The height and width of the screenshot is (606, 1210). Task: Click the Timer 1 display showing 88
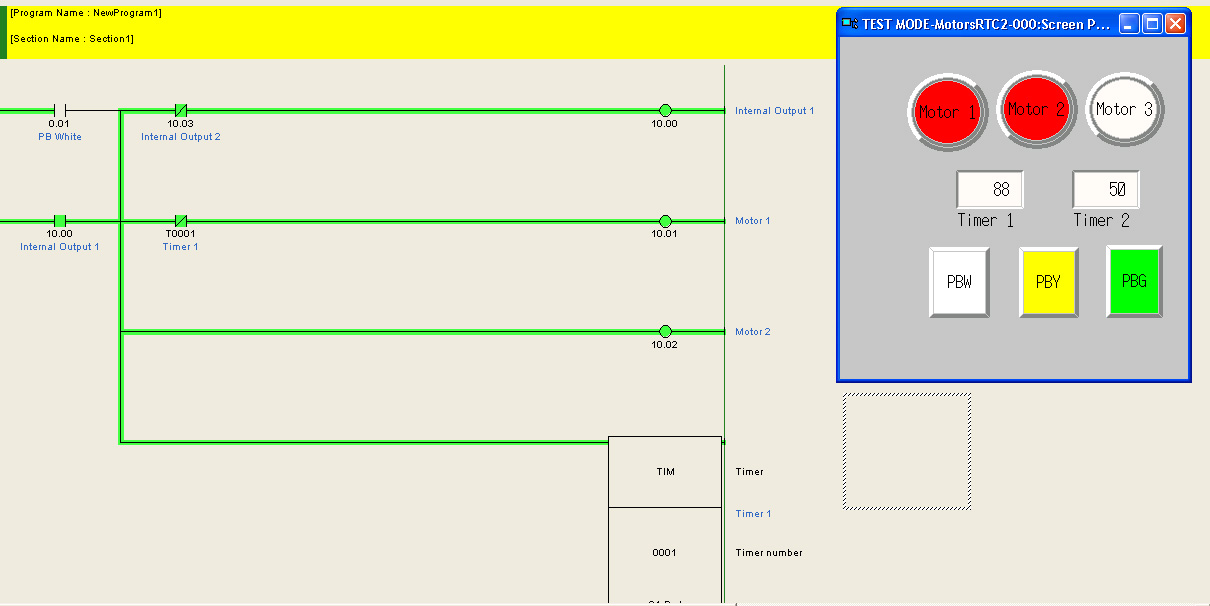pos(989,188)
